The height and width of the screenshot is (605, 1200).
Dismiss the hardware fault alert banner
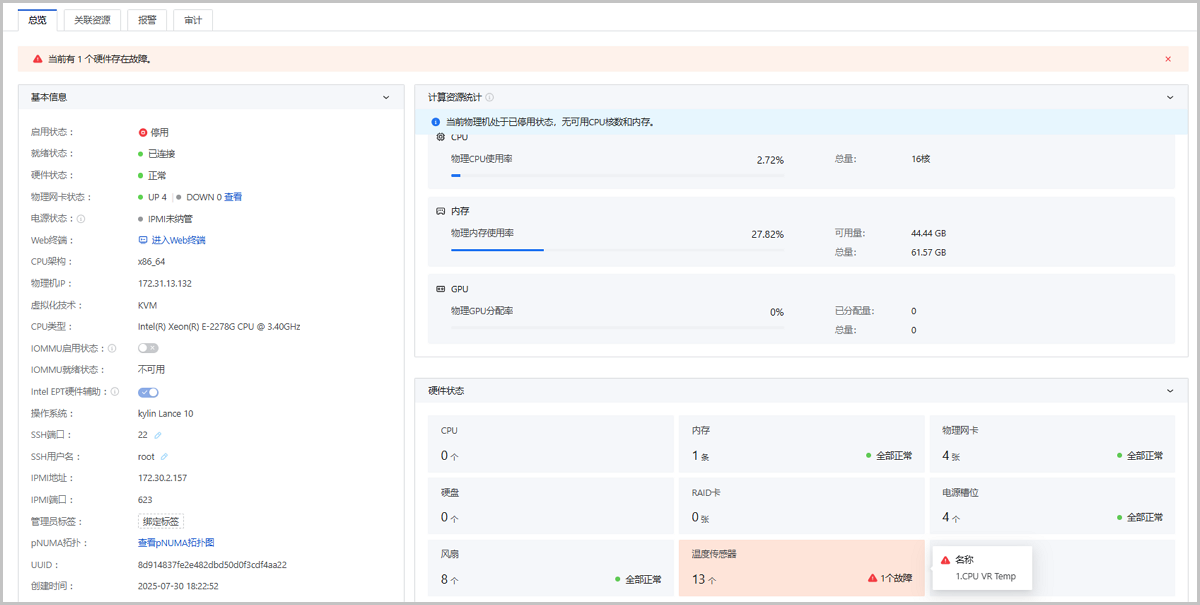coord(1168,59)
